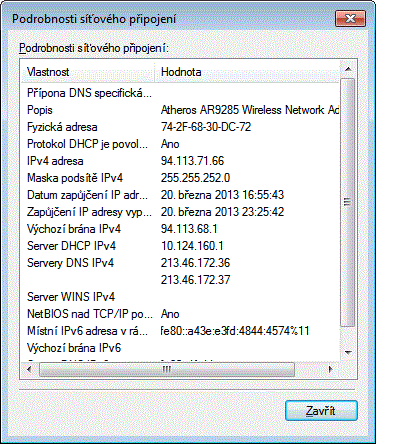Select the Výchozí brána IPv4 row
This screenshot has height=444, width=399.
(180, 229)
